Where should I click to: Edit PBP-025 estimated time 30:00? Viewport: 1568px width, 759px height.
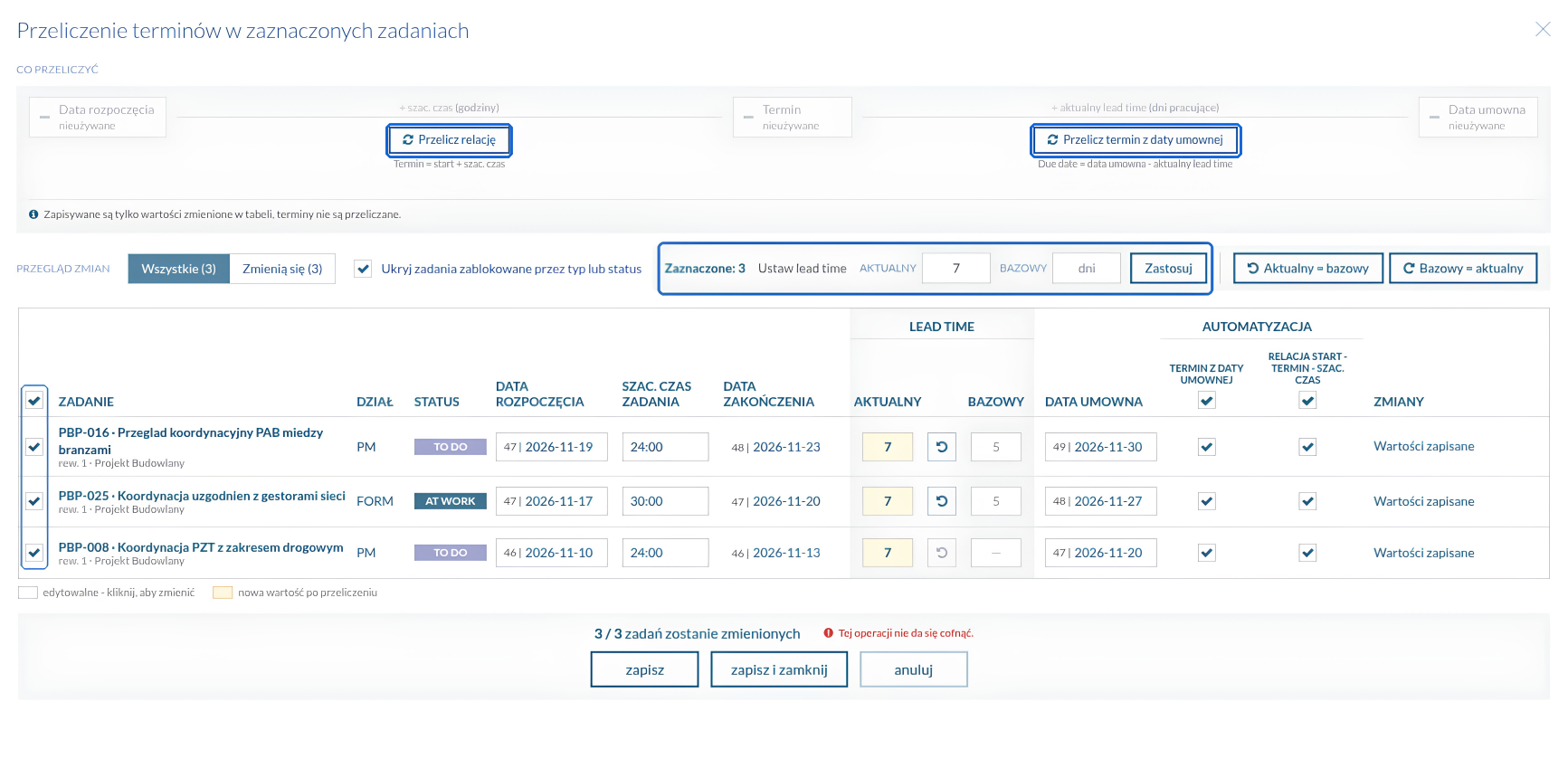(666, 501)
